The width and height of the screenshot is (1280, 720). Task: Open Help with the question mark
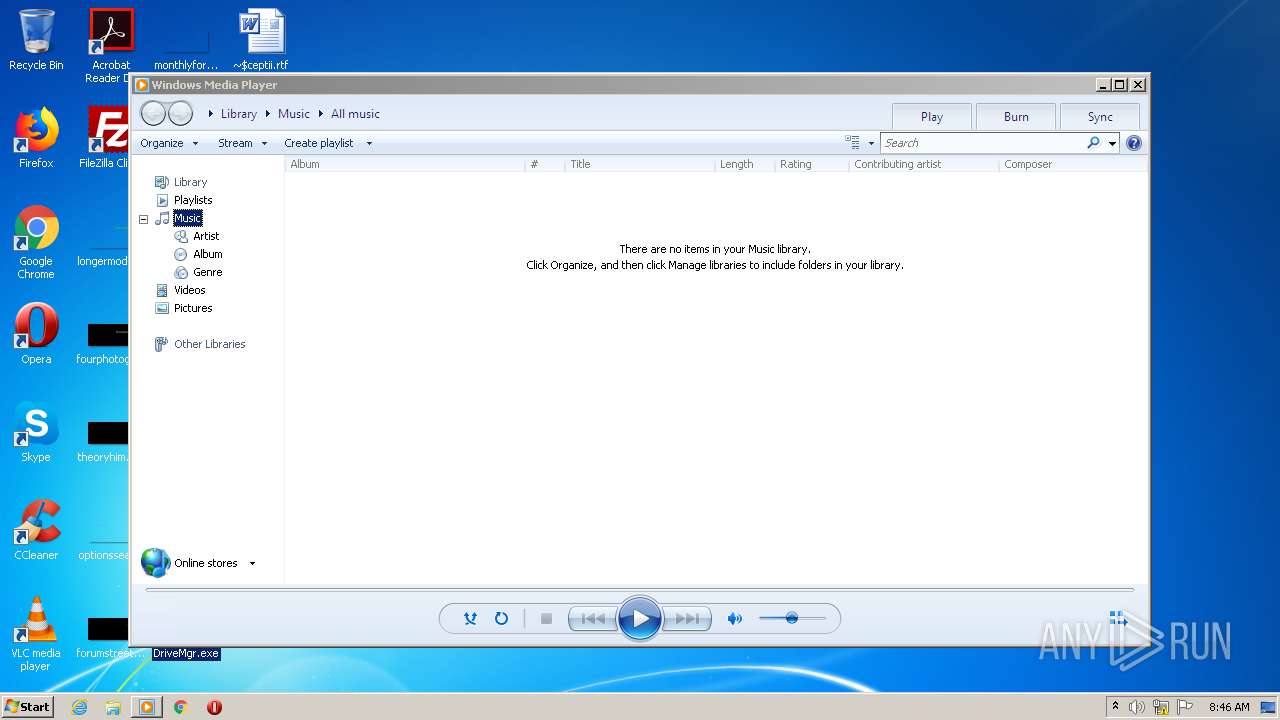pos(1134,143)
